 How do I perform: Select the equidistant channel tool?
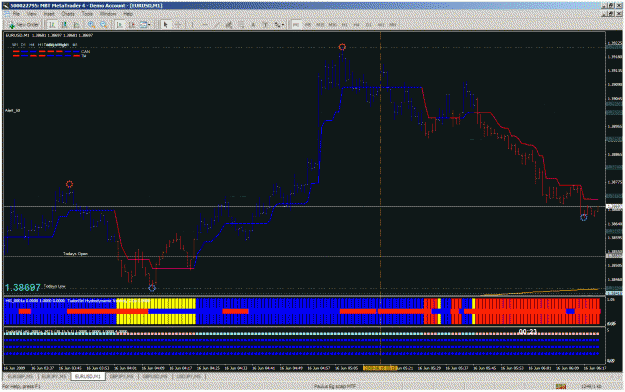[x=229, y=25]
